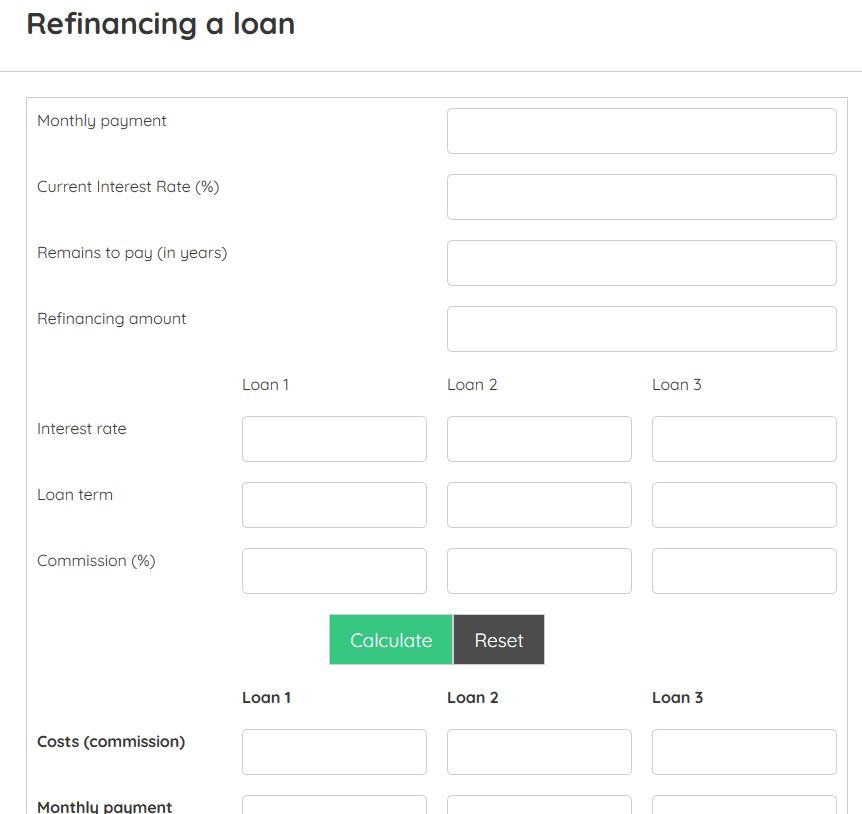Click the Loan 1 Commission (%) field
Image resolution: width=862 pixels, height=814 pixels.
[334, 571]
